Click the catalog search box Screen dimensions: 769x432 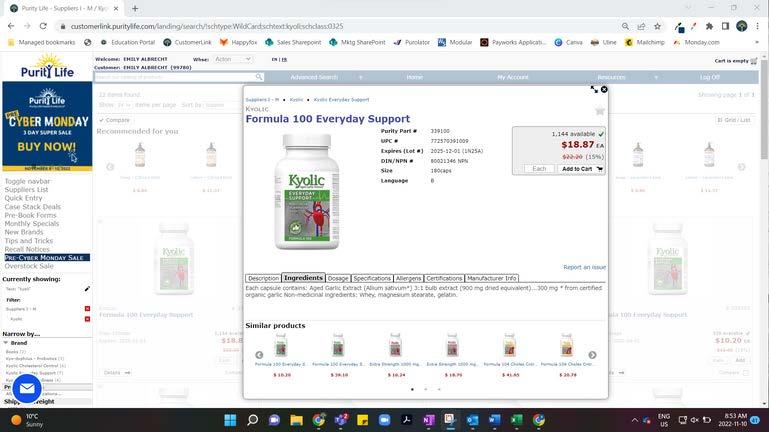point(175,77)
